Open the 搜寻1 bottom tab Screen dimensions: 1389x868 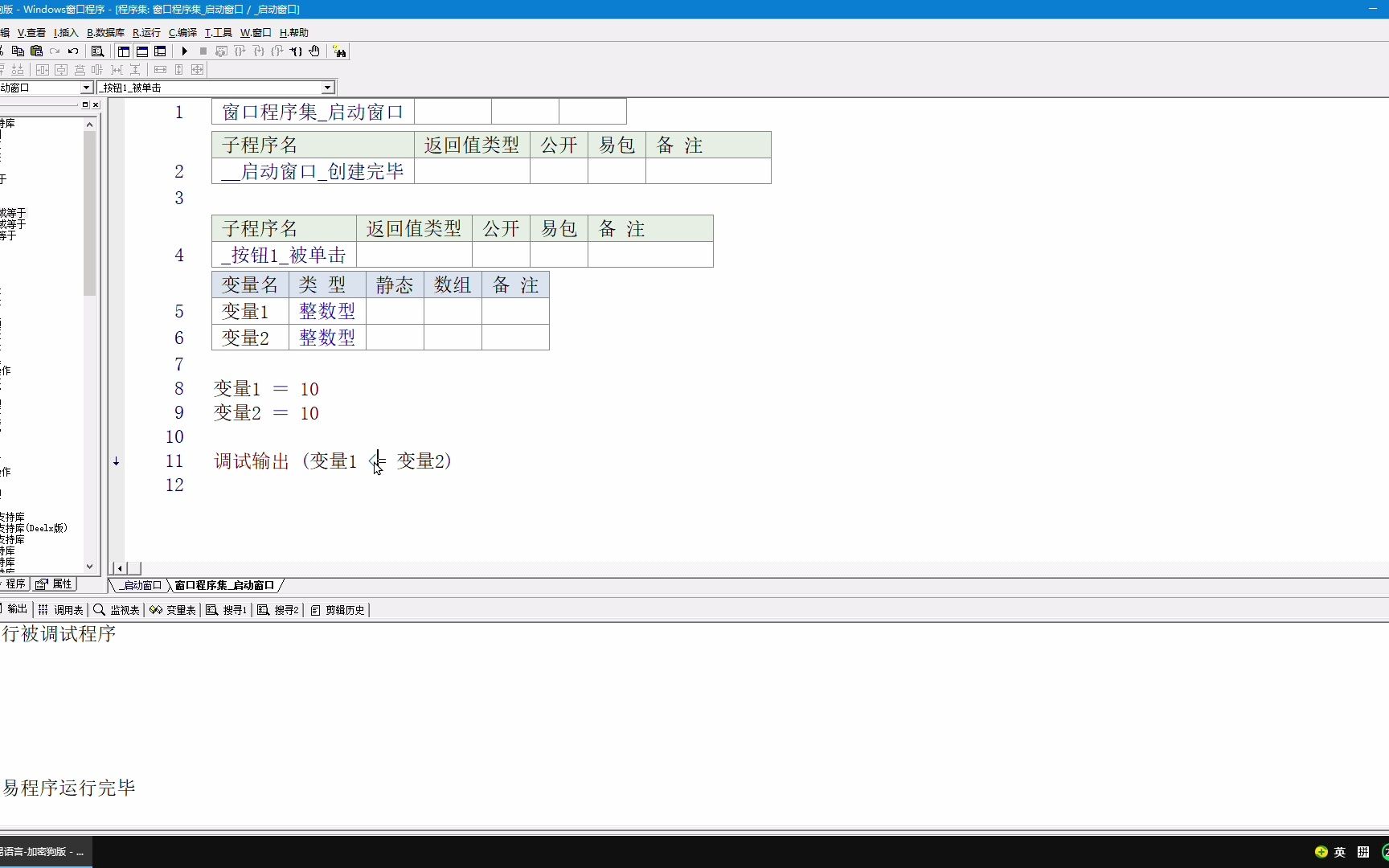227,609
